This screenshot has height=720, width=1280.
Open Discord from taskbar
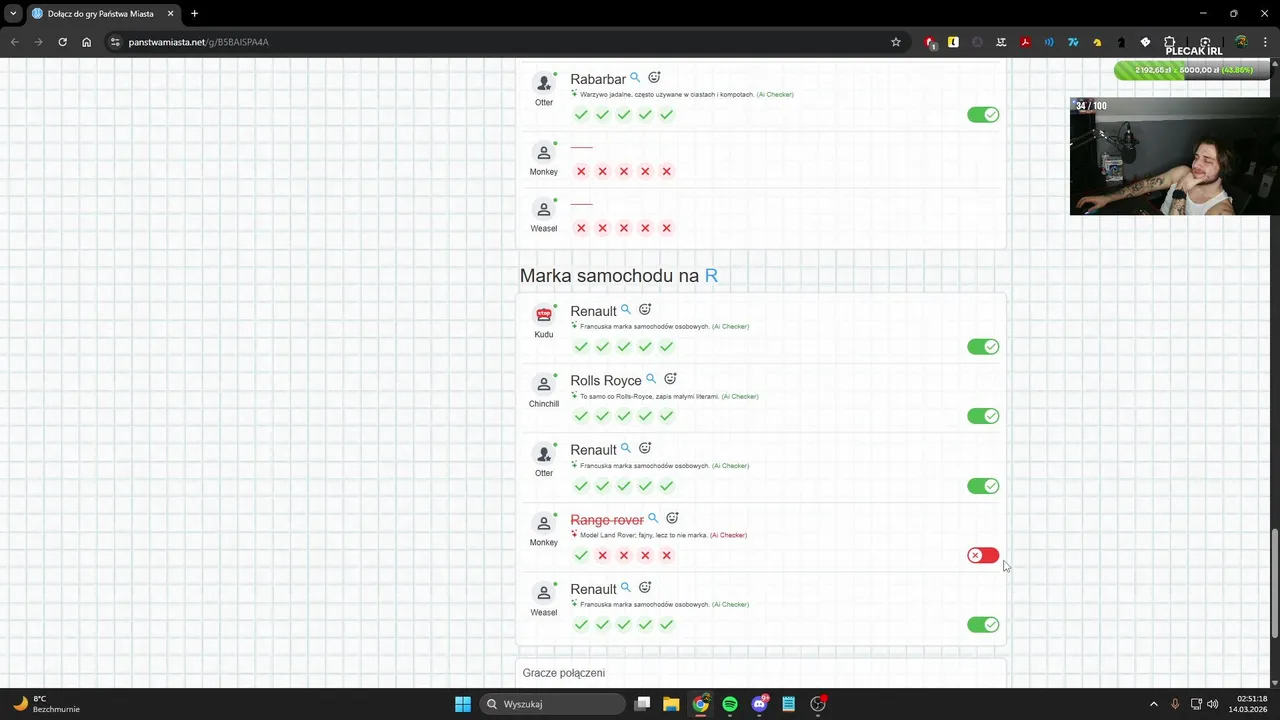759,704
